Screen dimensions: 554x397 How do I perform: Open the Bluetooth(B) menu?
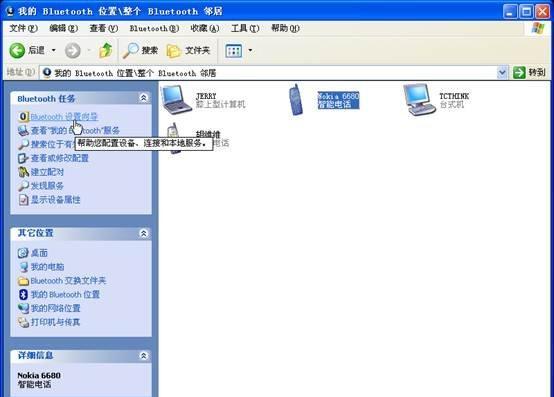[154, 28]
